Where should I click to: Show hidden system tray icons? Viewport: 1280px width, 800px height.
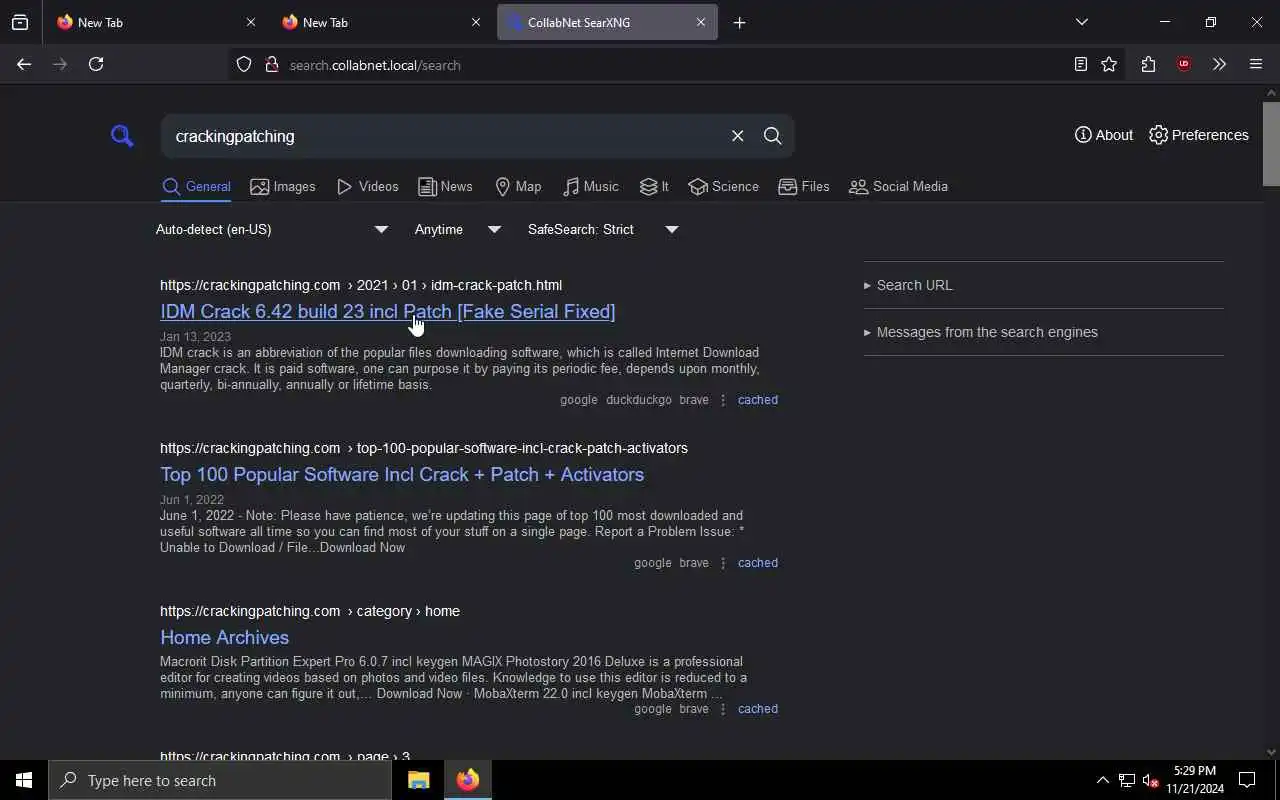(x=1102, y=780)
